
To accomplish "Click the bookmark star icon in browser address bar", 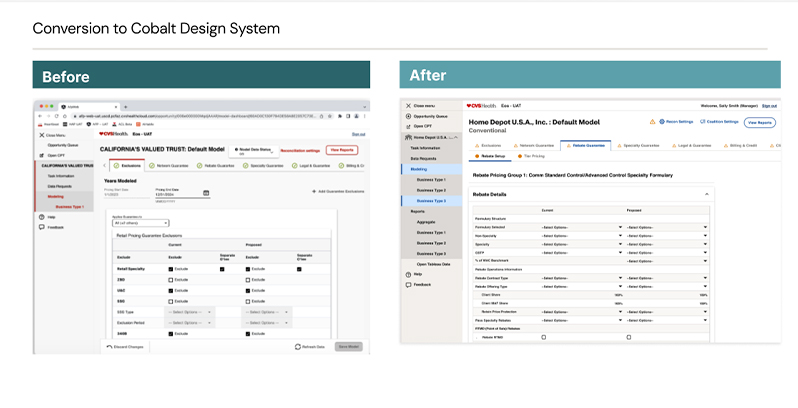I will [x=330, y=116].
